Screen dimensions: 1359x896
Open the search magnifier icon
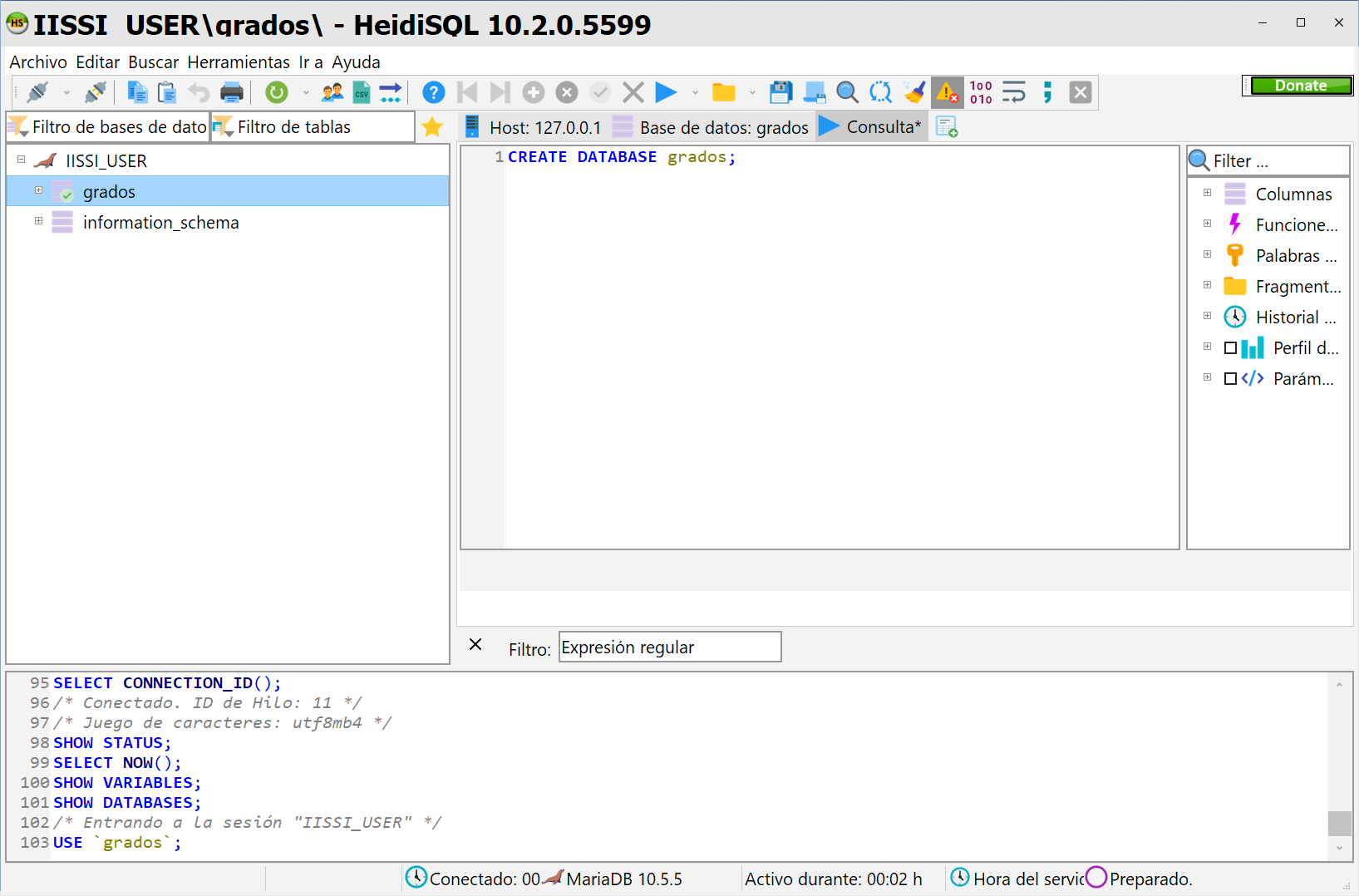click(847, 92)
